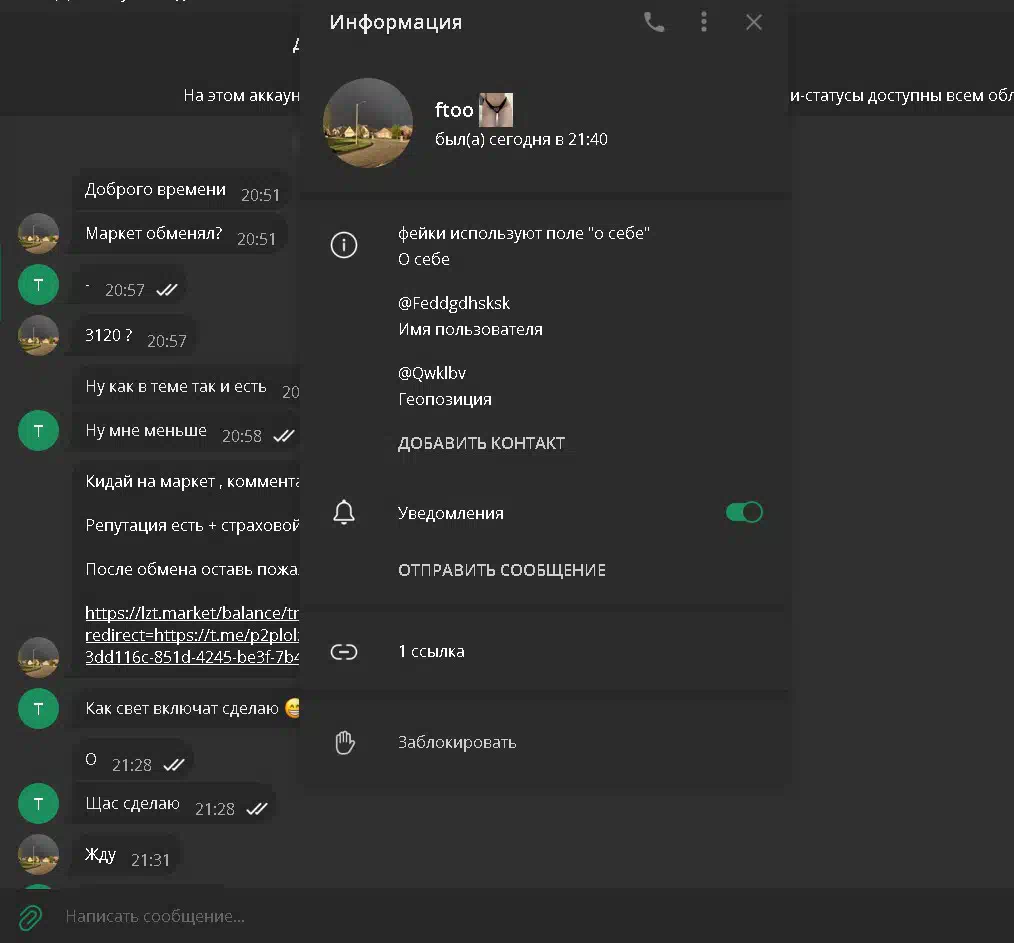Open the three-dot options menu
The height and width of the screenshot is (943, 1014).
[704, 22]
